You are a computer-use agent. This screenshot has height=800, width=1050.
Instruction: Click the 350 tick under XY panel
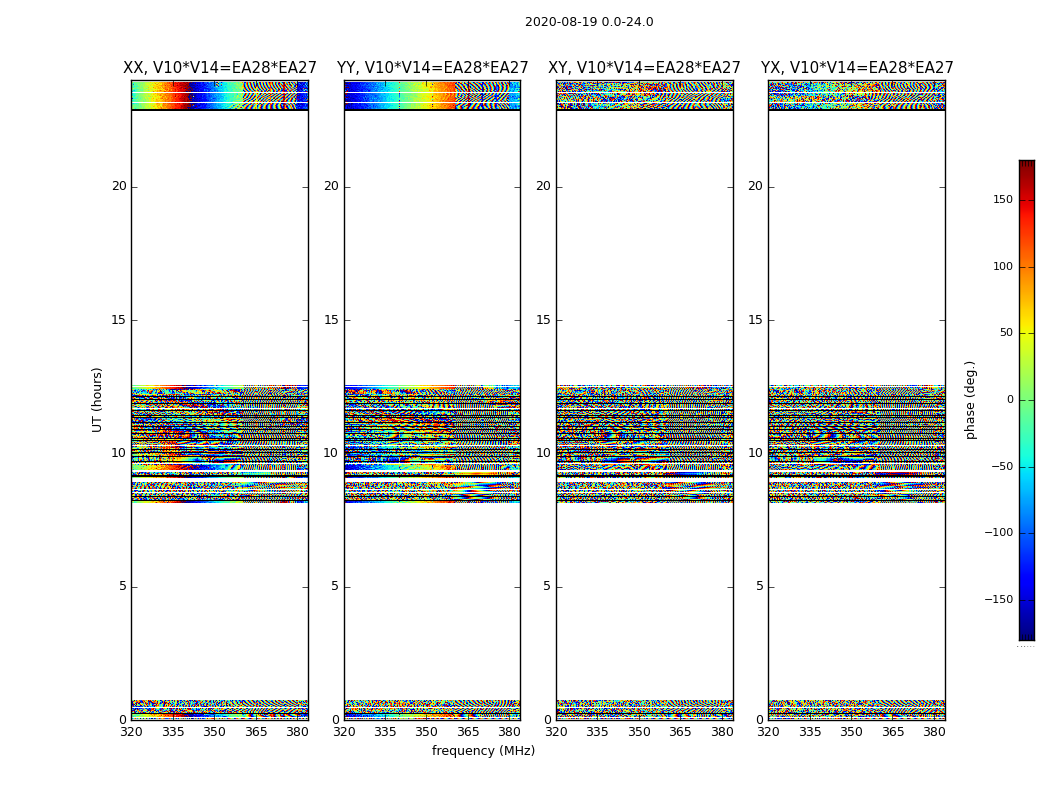point(639,732)
